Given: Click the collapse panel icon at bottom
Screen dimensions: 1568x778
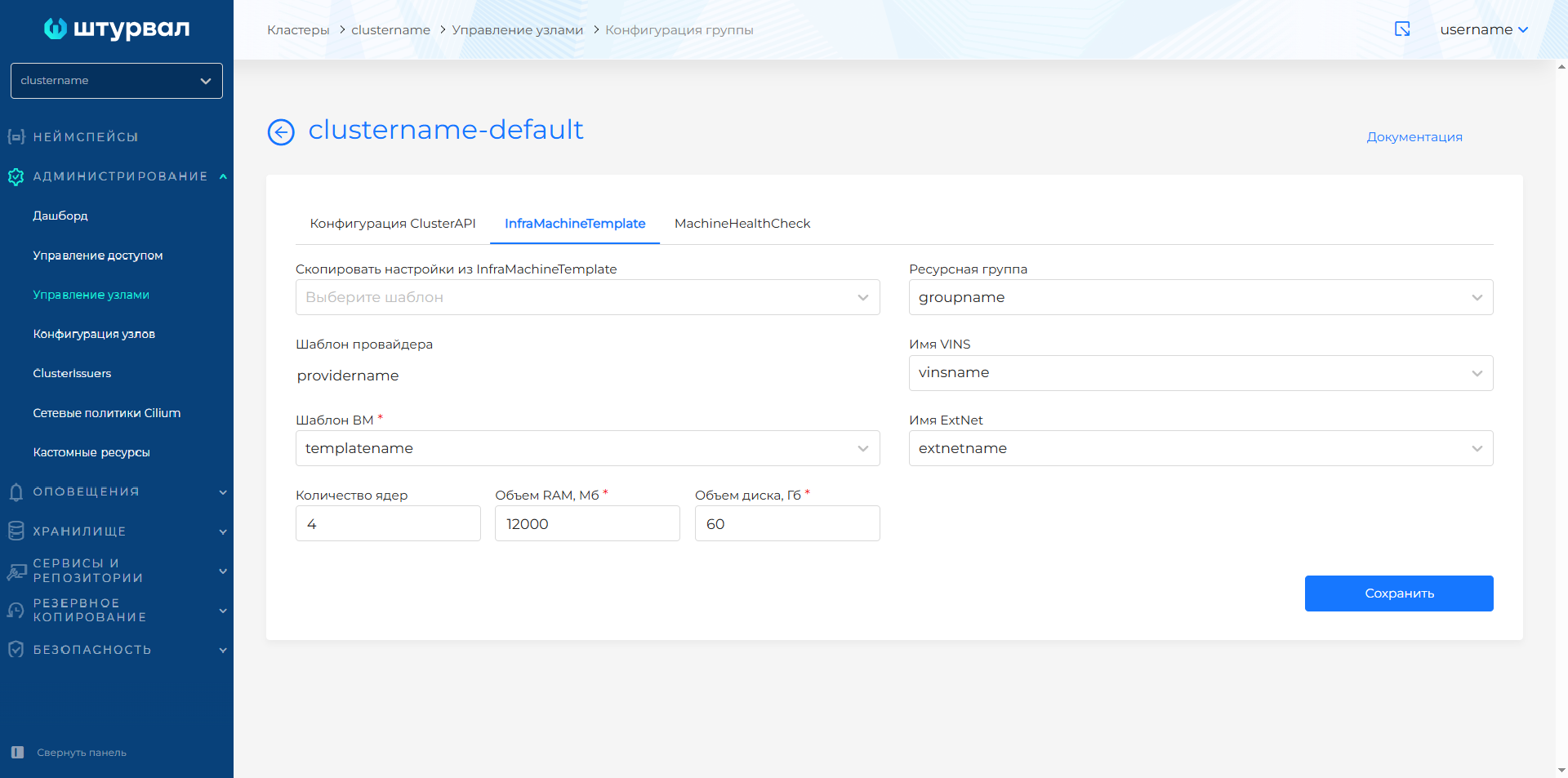Looking at the screenshot, I should tap(17, 753).
